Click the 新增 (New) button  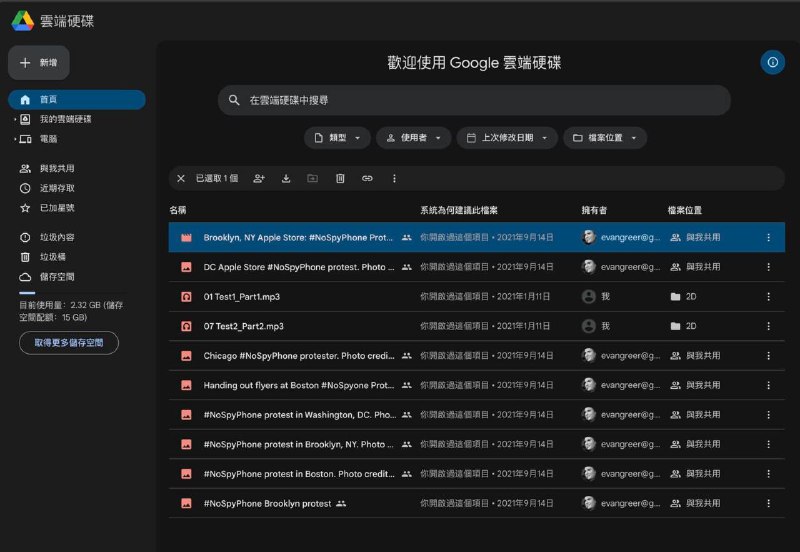coord(39,63)
